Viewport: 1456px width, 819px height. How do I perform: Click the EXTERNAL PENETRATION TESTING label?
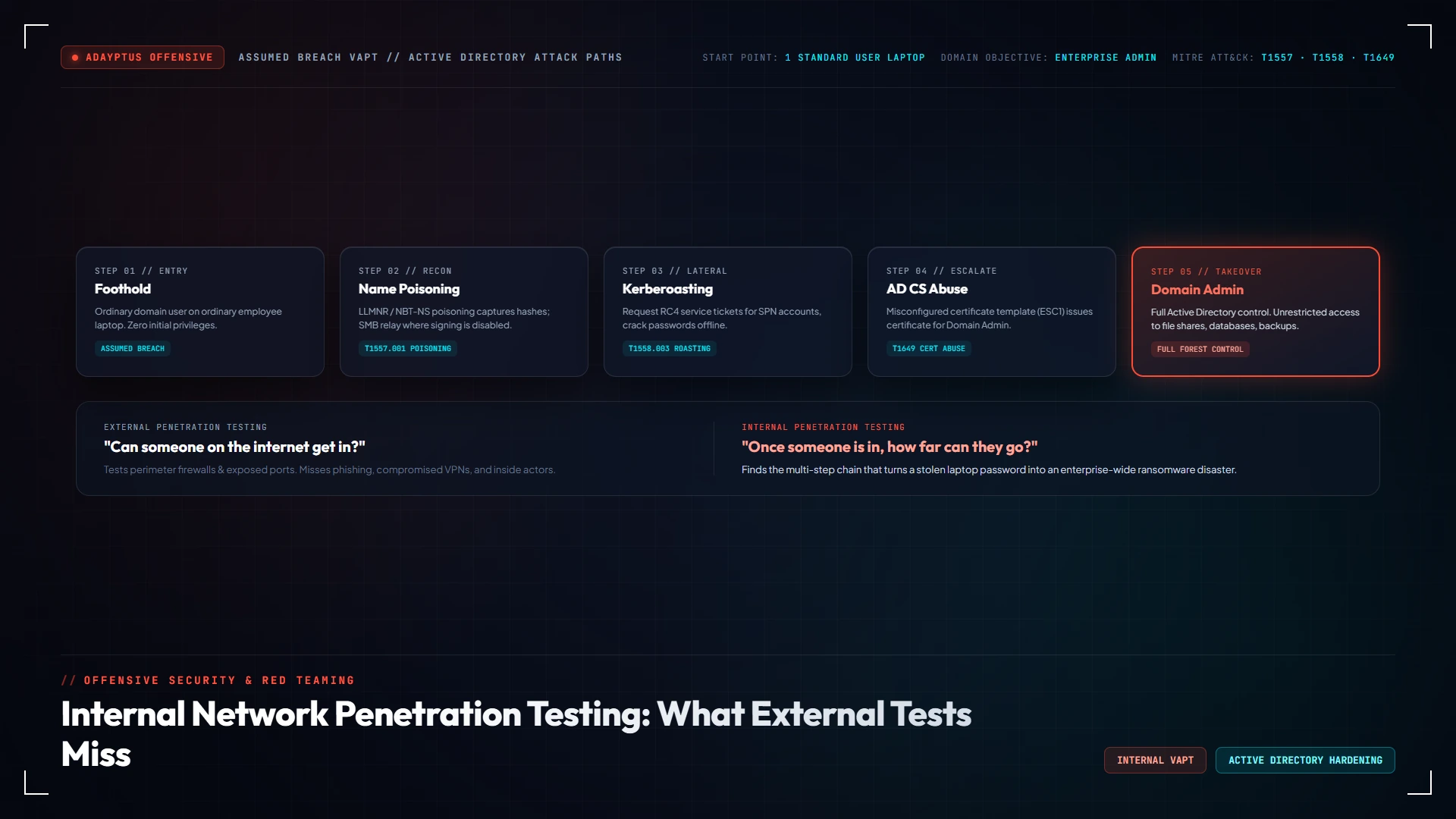tap(185, 428)
